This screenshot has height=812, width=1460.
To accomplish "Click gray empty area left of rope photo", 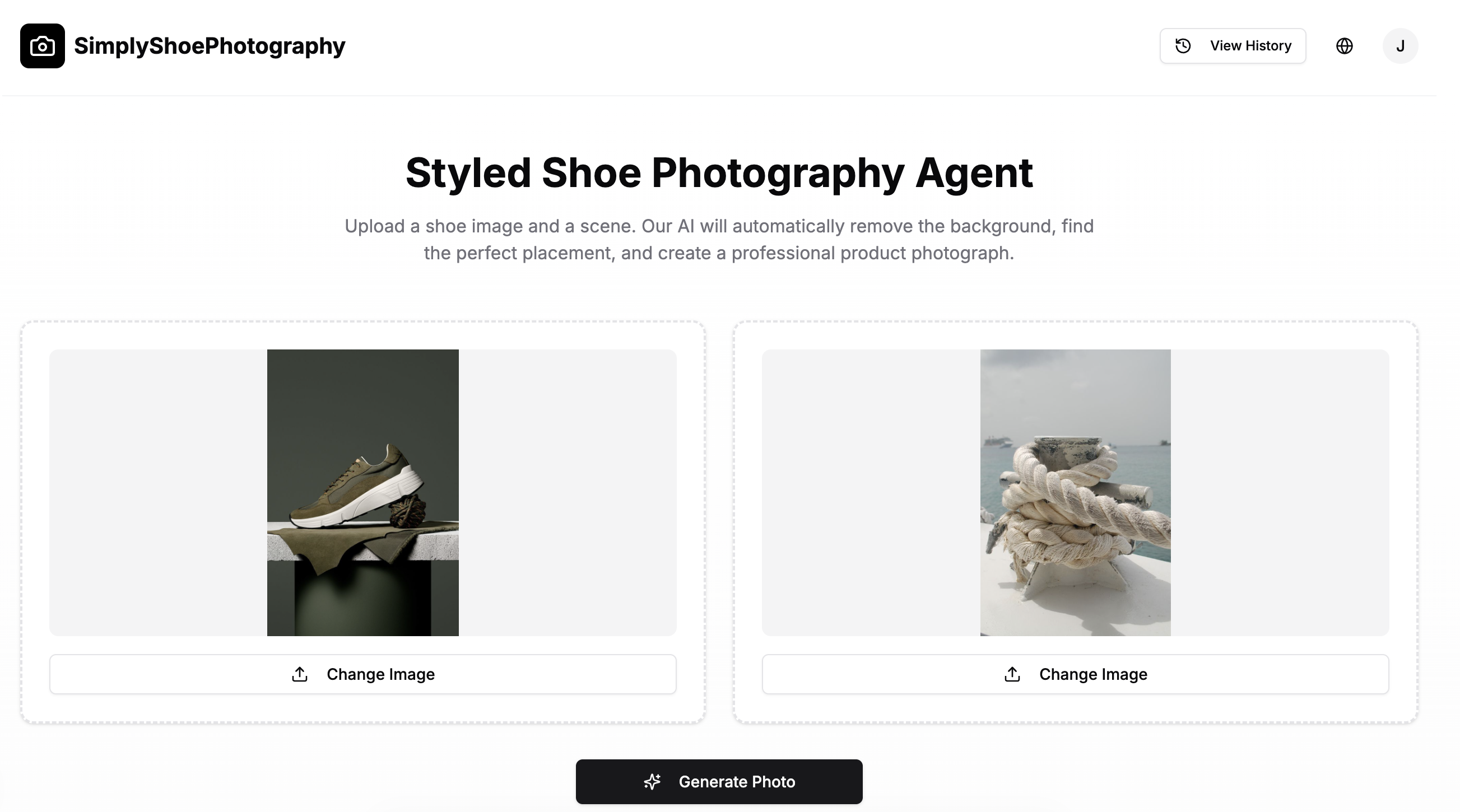I will click(871, 492).
